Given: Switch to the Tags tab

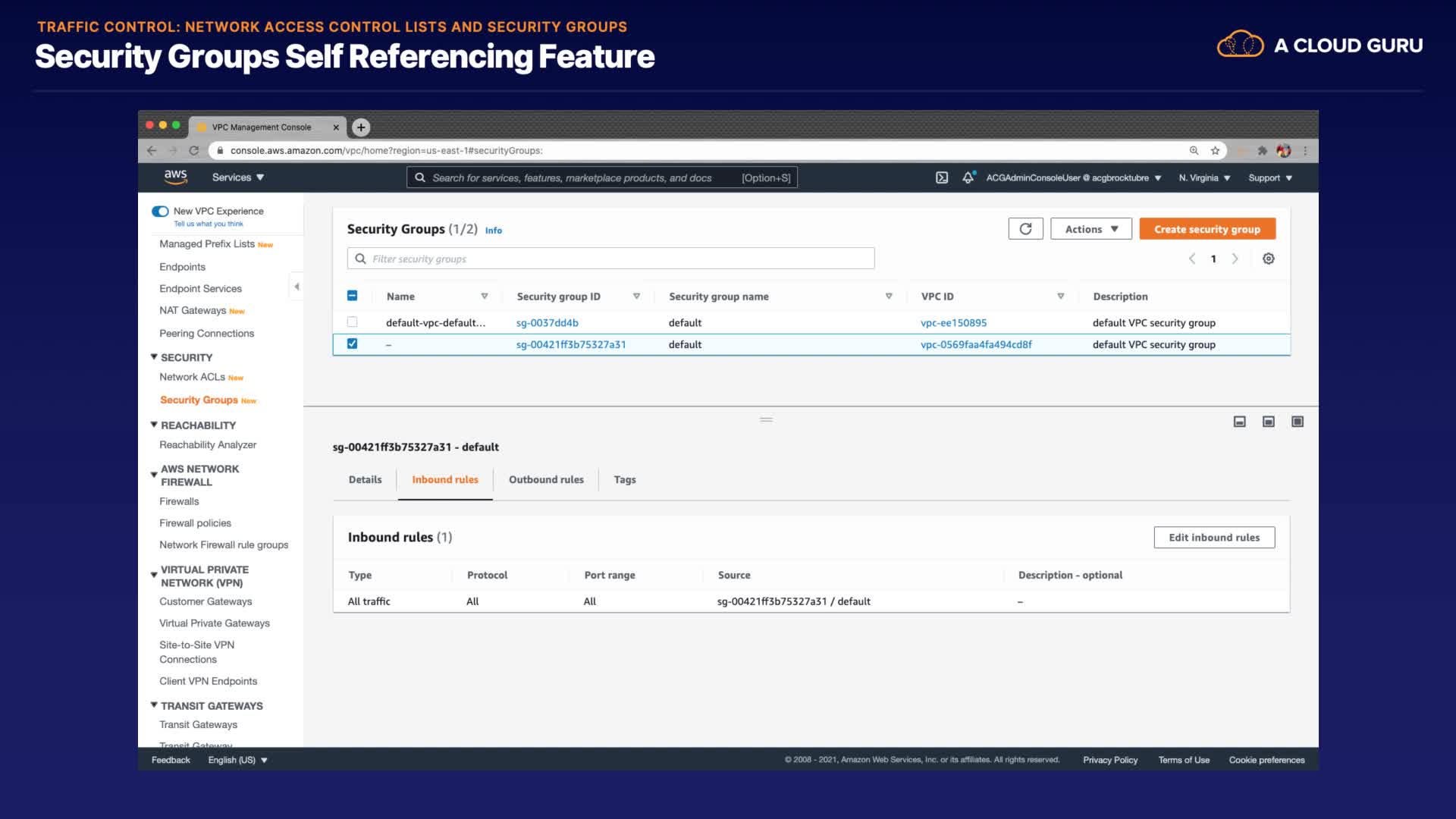Looking at the screenshot, I should (624, 479).
